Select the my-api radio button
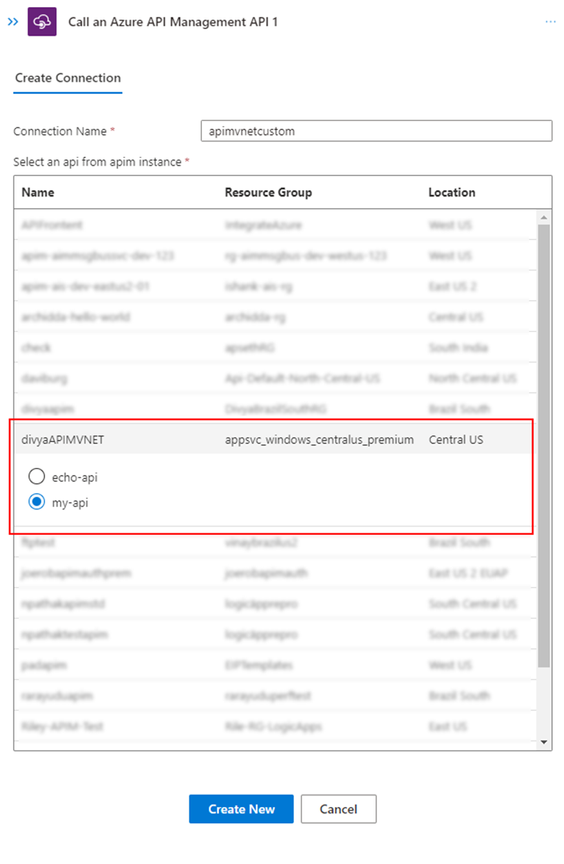Viewport: 564px width, 864px height. click(x=37, y=502)
